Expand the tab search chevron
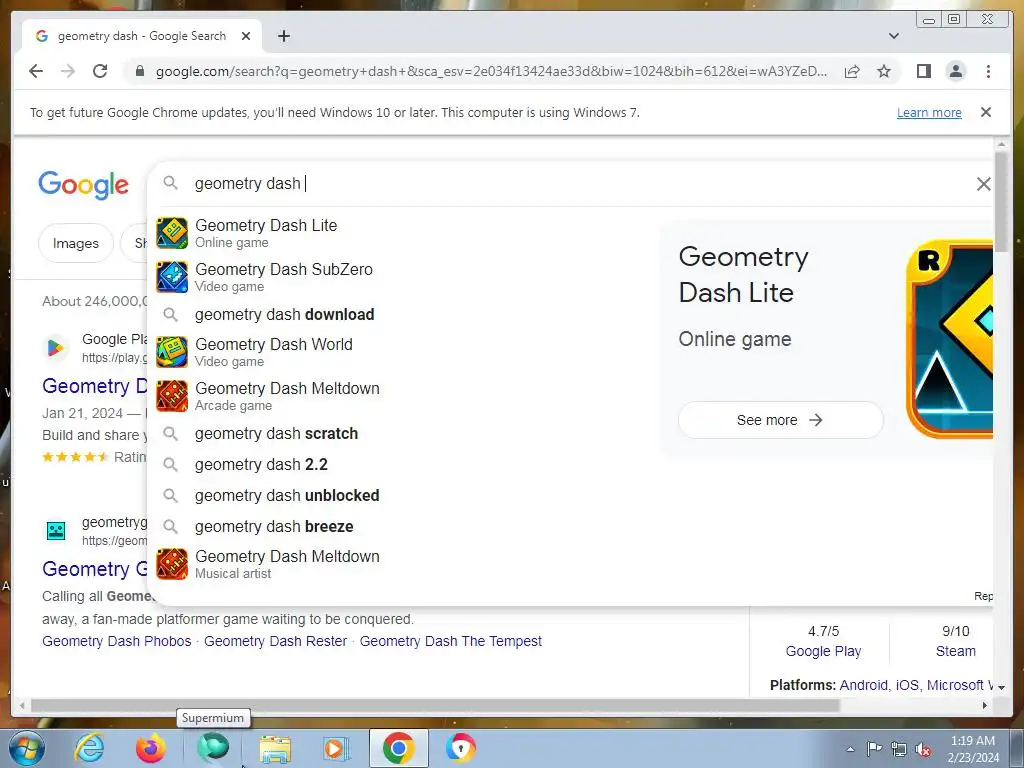 point(894,36)
